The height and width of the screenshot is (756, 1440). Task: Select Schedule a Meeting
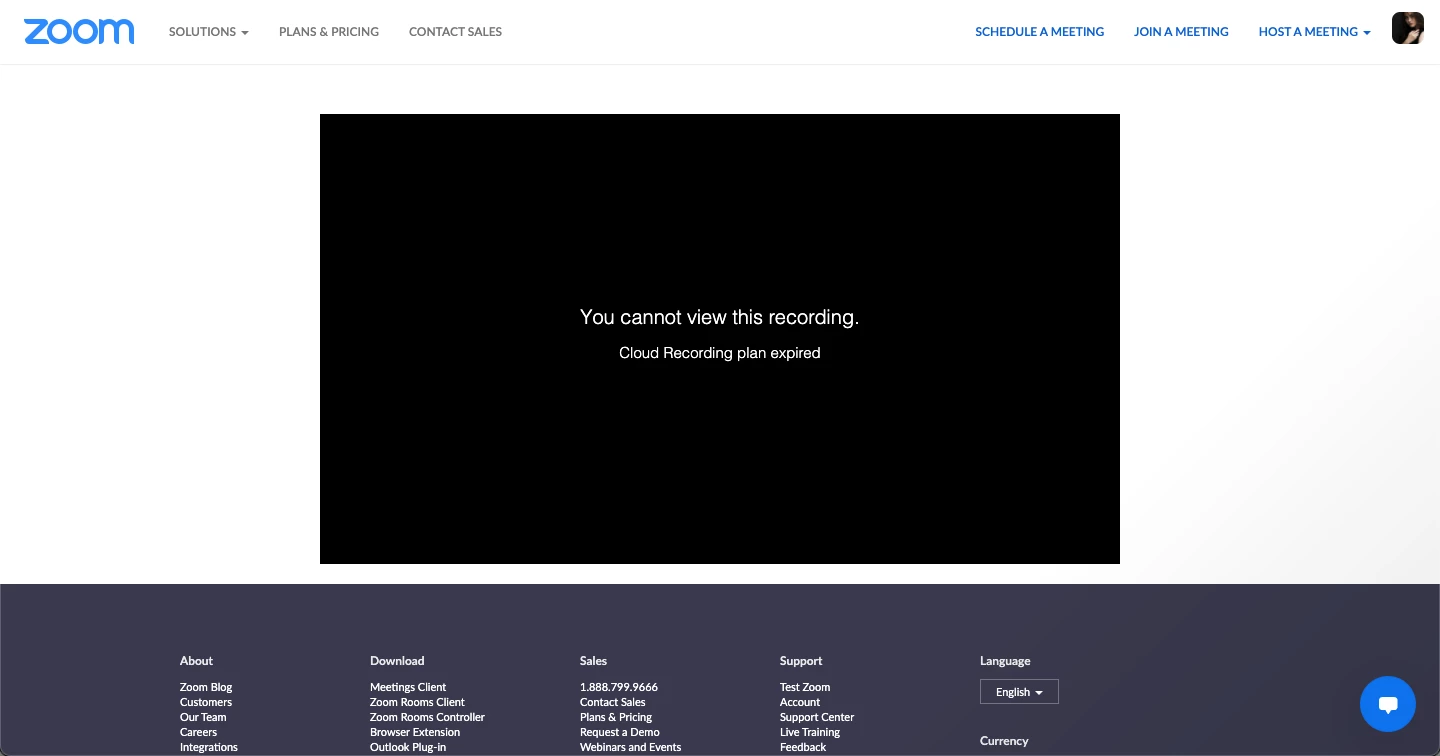(x=1040, y=32)
